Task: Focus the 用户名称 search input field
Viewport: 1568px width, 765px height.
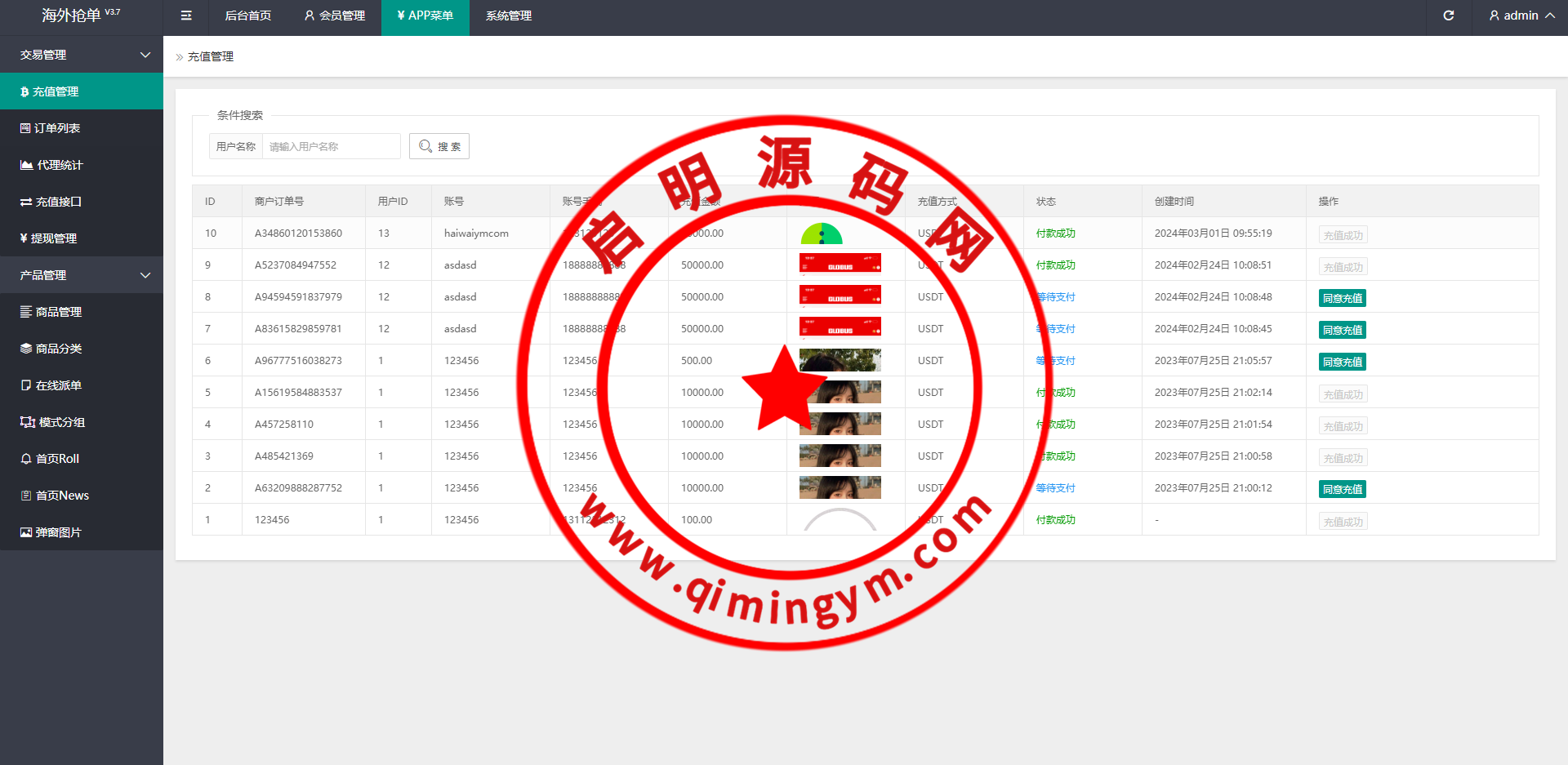Action: pyautogui.click(x=331, y=146)
